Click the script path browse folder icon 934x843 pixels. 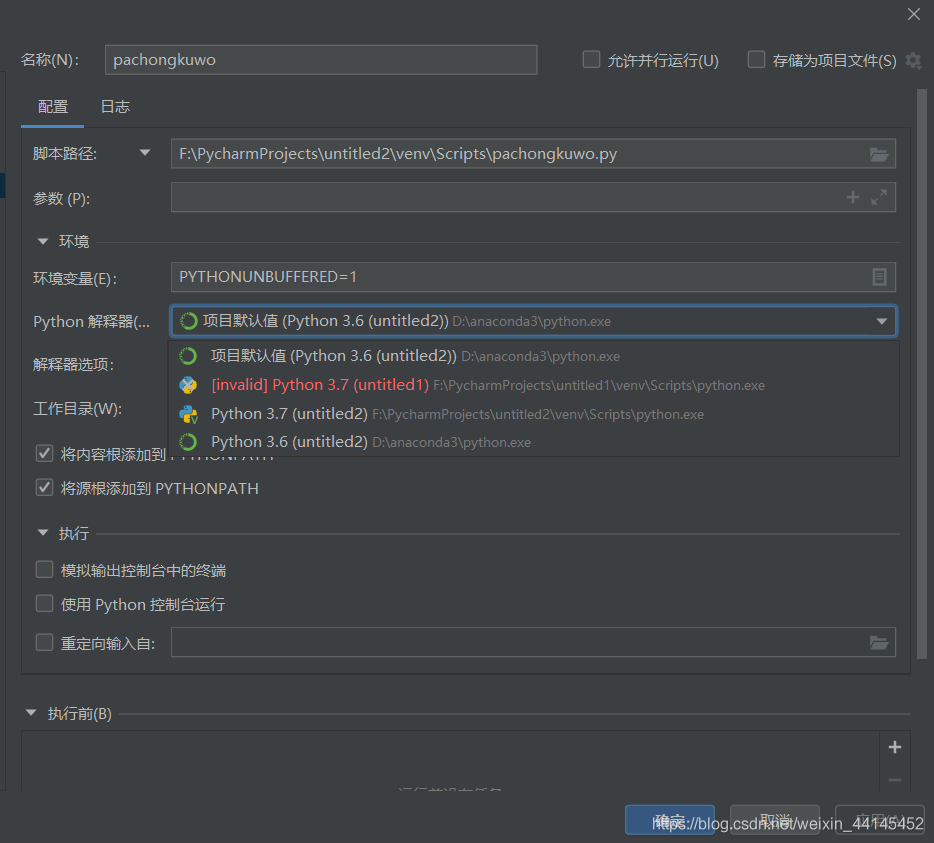(x=878, y=154)
